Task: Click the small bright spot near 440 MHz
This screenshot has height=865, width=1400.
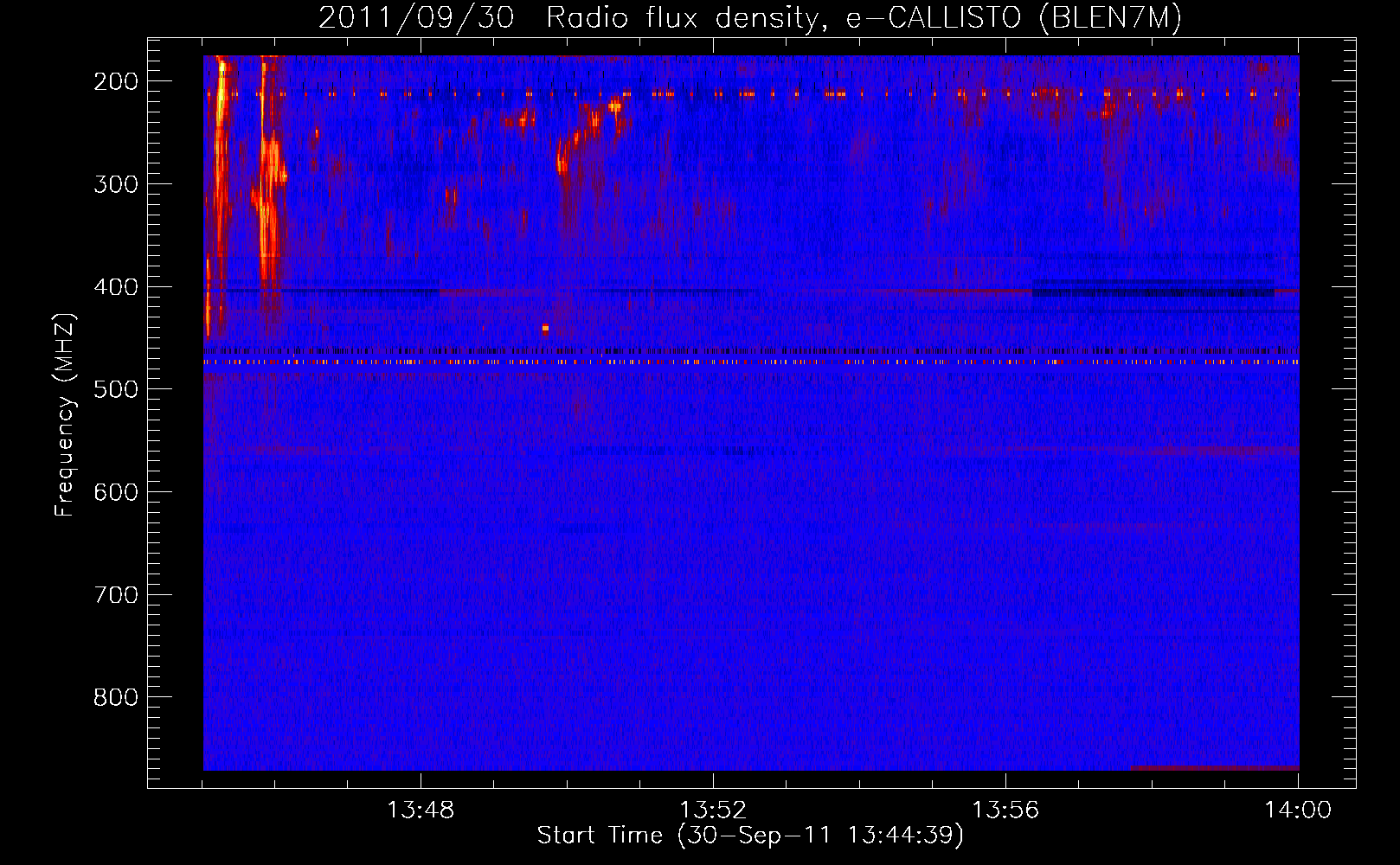Action: 545,329
